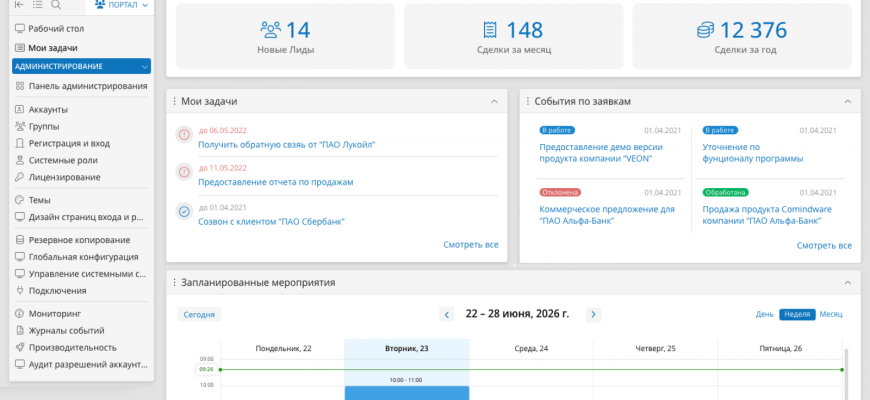The image size is (870, 400).
Task: Click the list view icon in the sidebar header
Action: coord(38,6)
